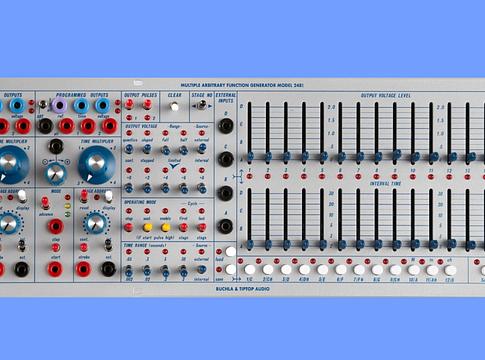Toggle the quantize/cont. output voltage switch

coord(129,149)
